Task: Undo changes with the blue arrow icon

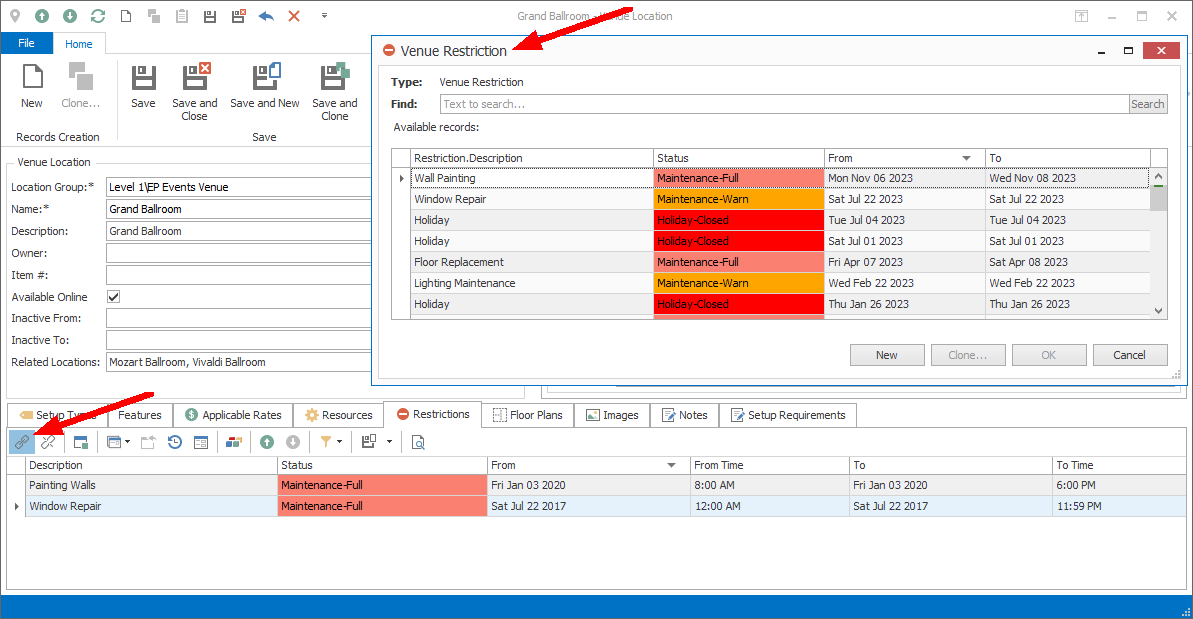Action: pyautogui.click(x=266, y=15)
